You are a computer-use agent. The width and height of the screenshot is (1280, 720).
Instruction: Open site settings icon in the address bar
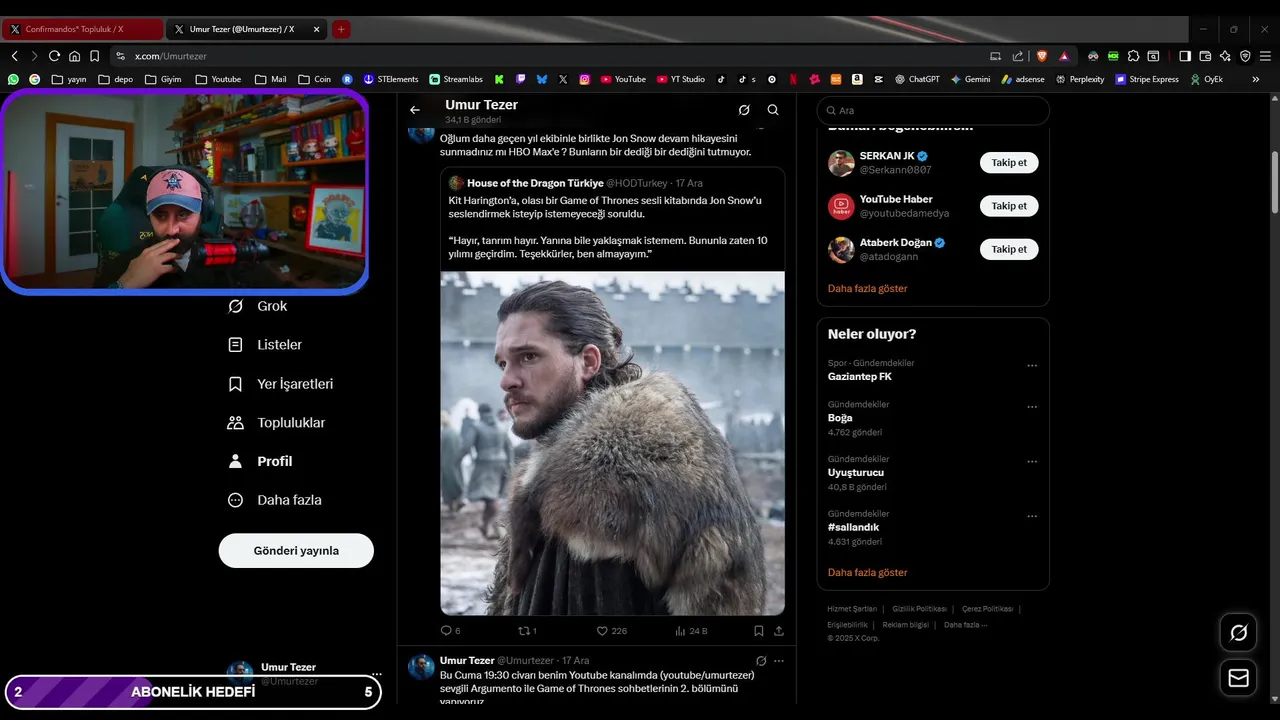[121, 56]
